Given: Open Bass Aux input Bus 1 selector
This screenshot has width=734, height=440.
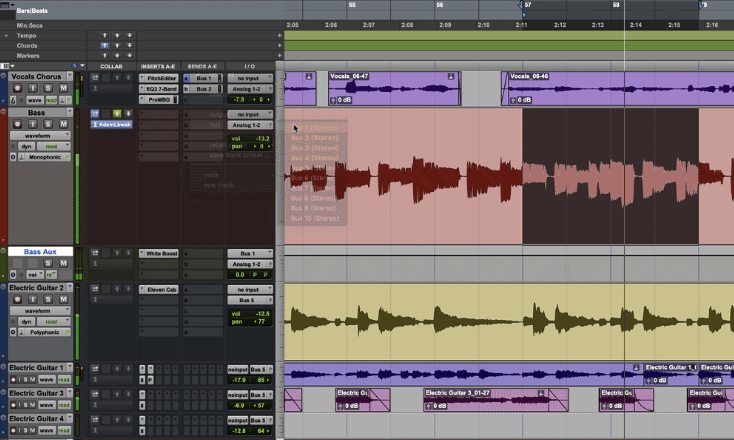Looking at the screenshot, I should 250,253.
